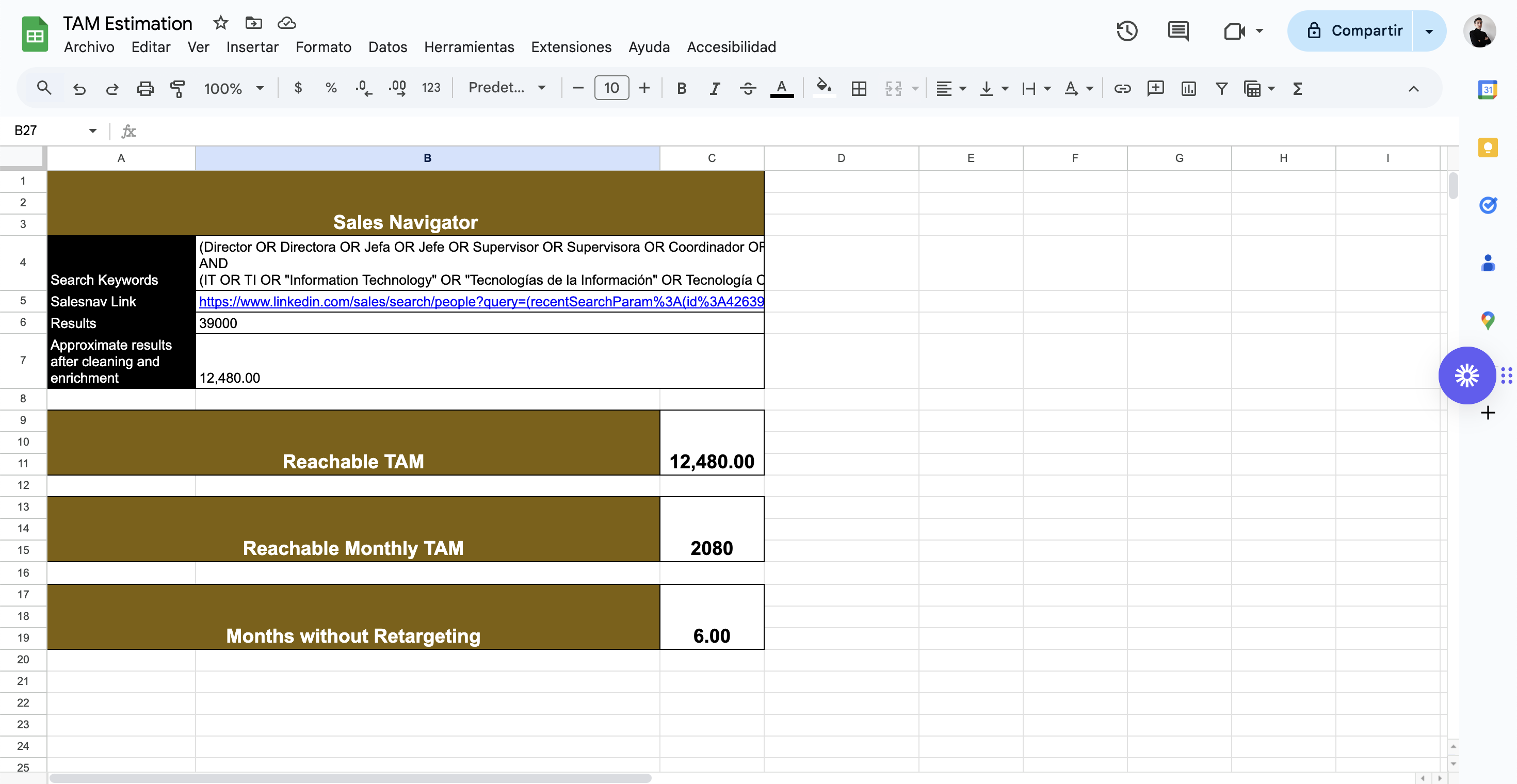Open vertical align dropdown
The height and width of the screenshot is (784, 1517).
993,88
